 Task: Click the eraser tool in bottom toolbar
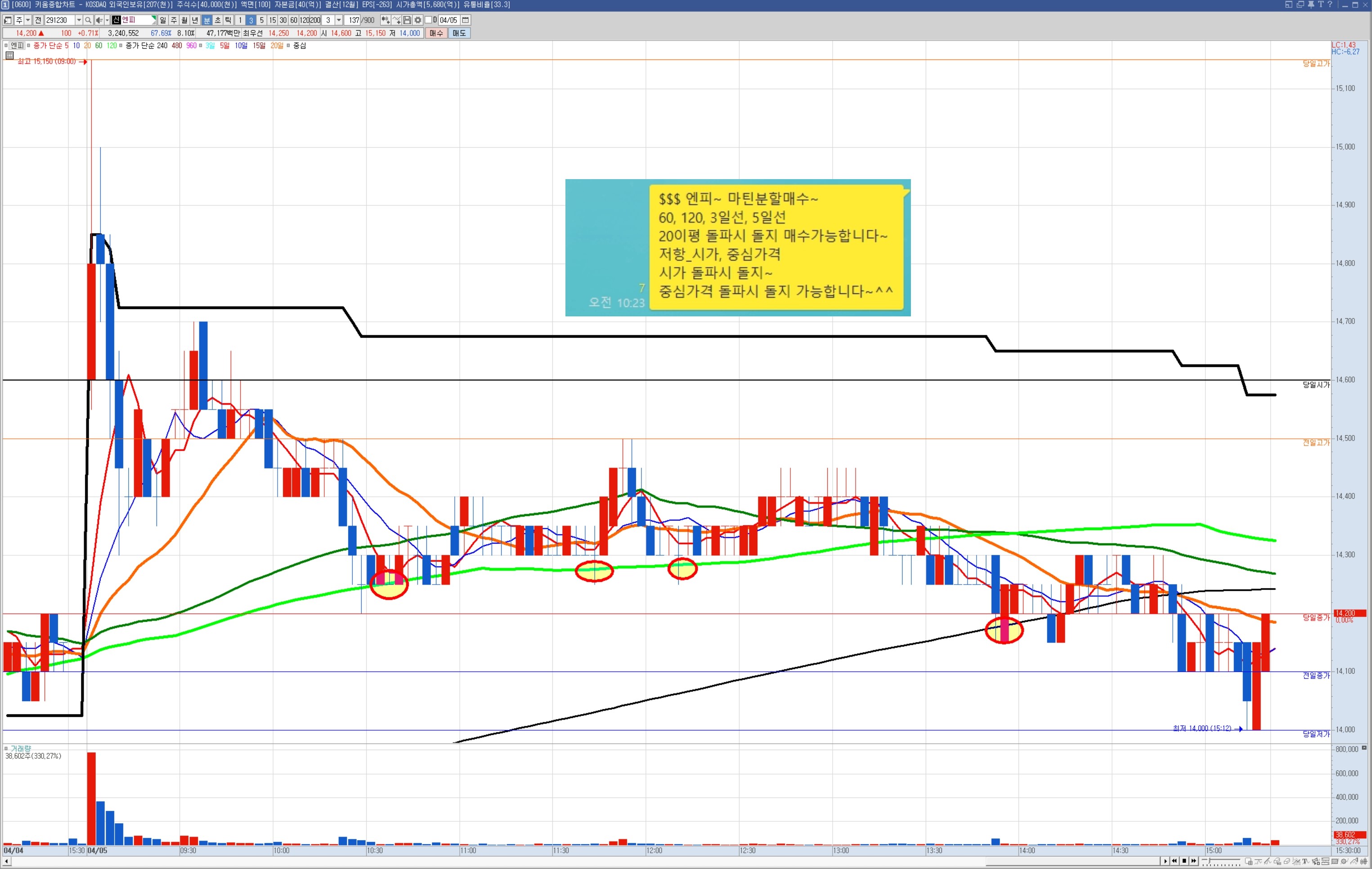tap(1287, 861)
